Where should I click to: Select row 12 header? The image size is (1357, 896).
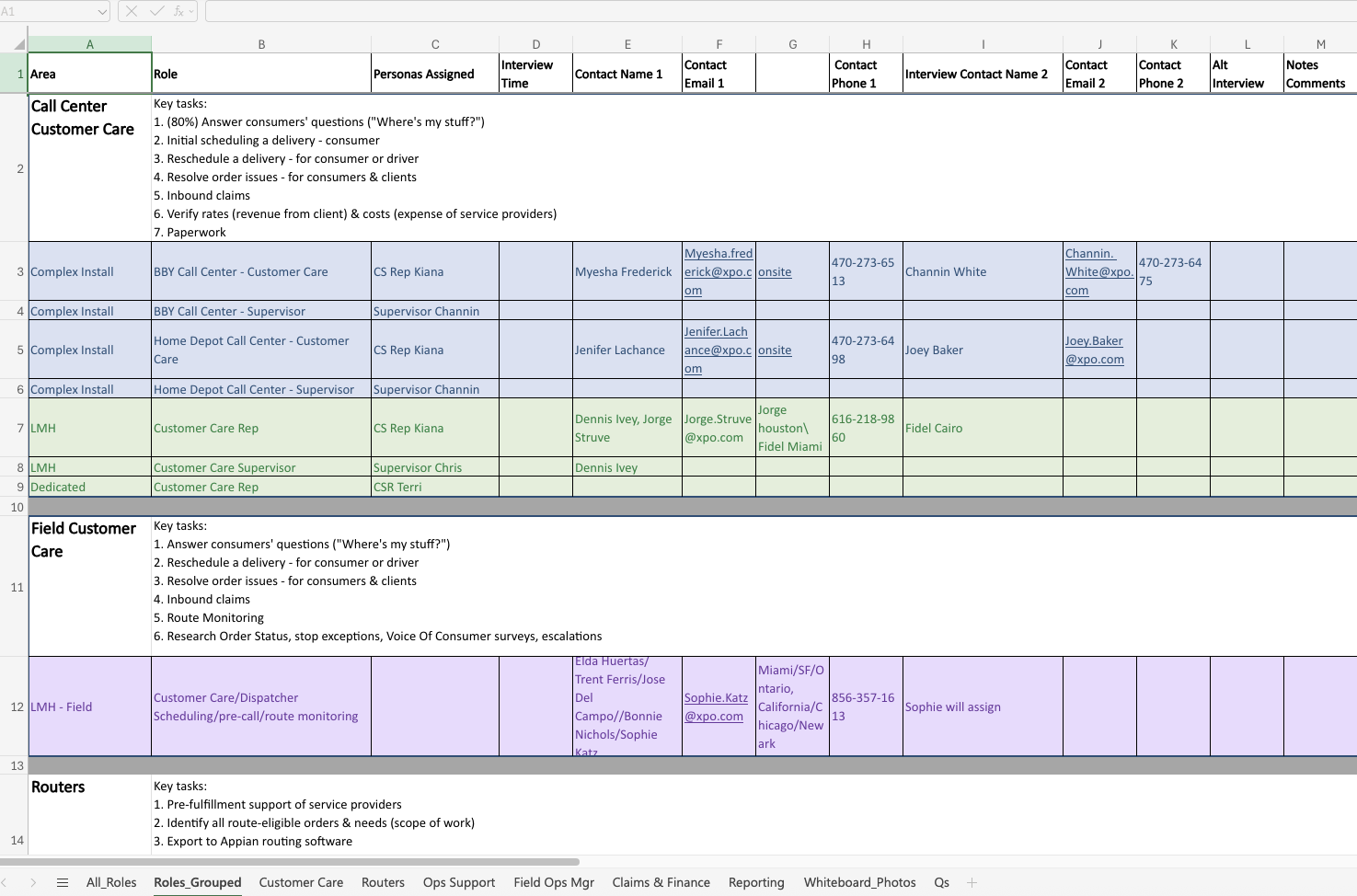pos(17,706)
